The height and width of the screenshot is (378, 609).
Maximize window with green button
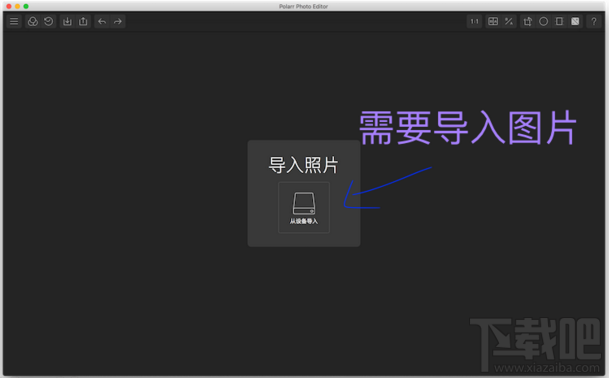[x=26, y=6]
